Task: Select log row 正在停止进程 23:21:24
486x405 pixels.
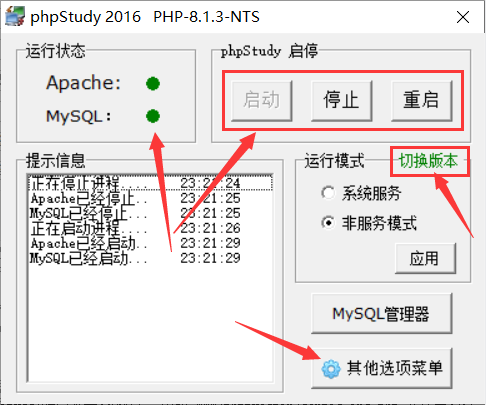Action: (150, 183)
